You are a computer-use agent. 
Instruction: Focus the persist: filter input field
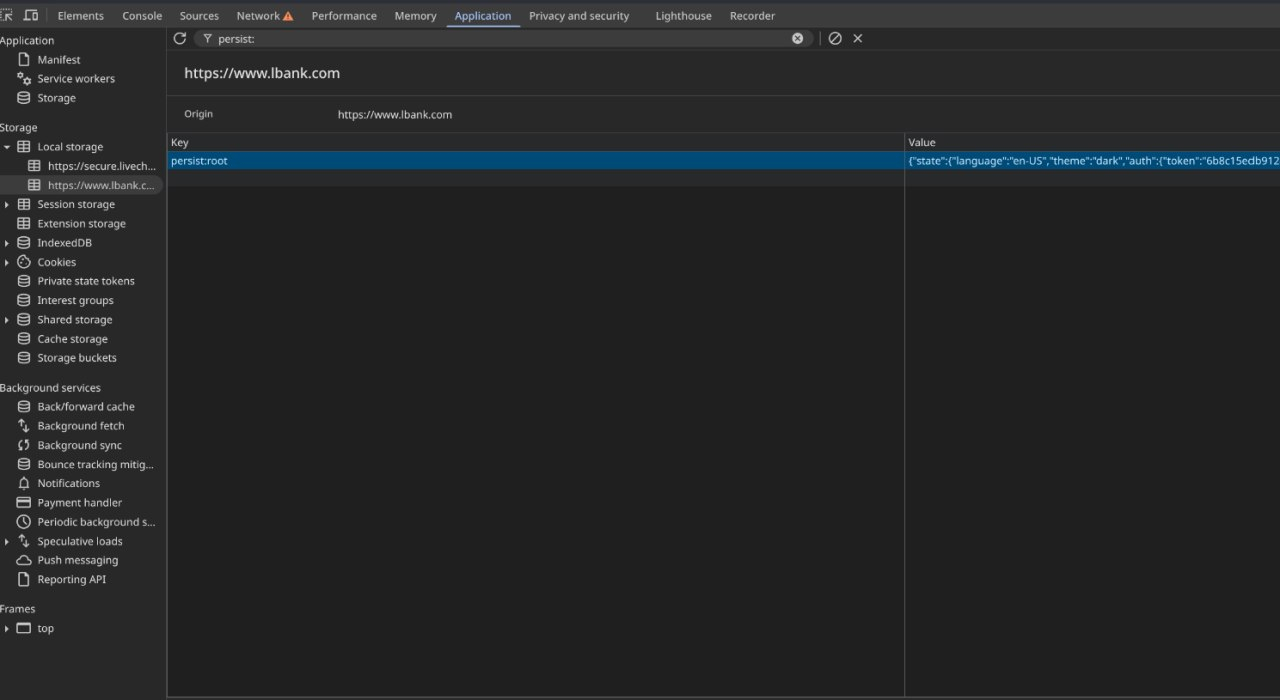(x=502, y=38)
